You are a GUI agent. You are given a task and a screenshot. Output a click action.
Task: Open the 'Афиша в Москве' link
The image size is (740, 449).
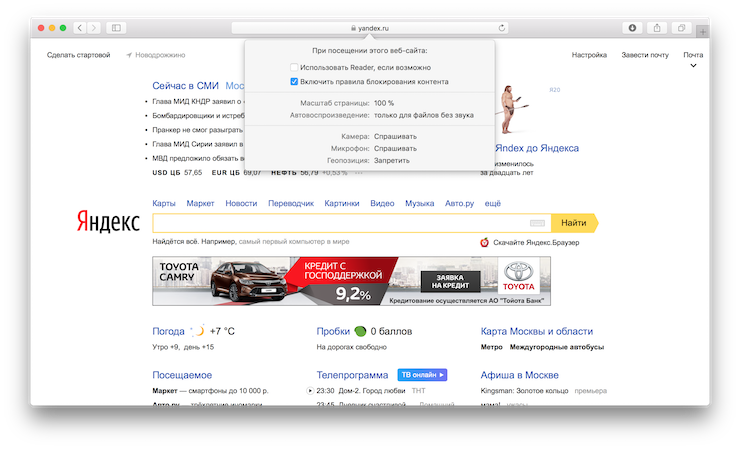click(519, 375)
